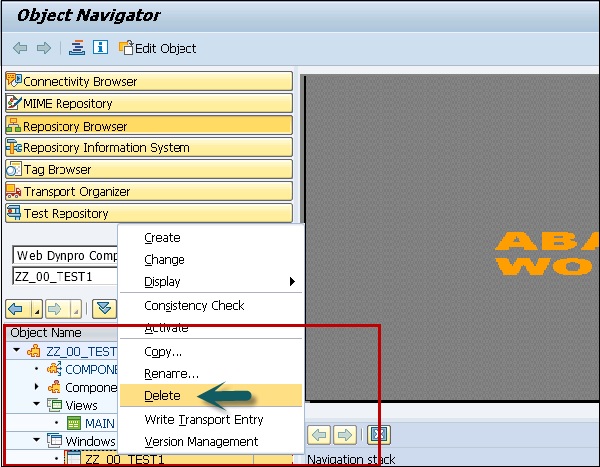Collapse the Views folder in the tree
Image resolution: width=600 pixels, height=467 pixels.
pos(38,405)
